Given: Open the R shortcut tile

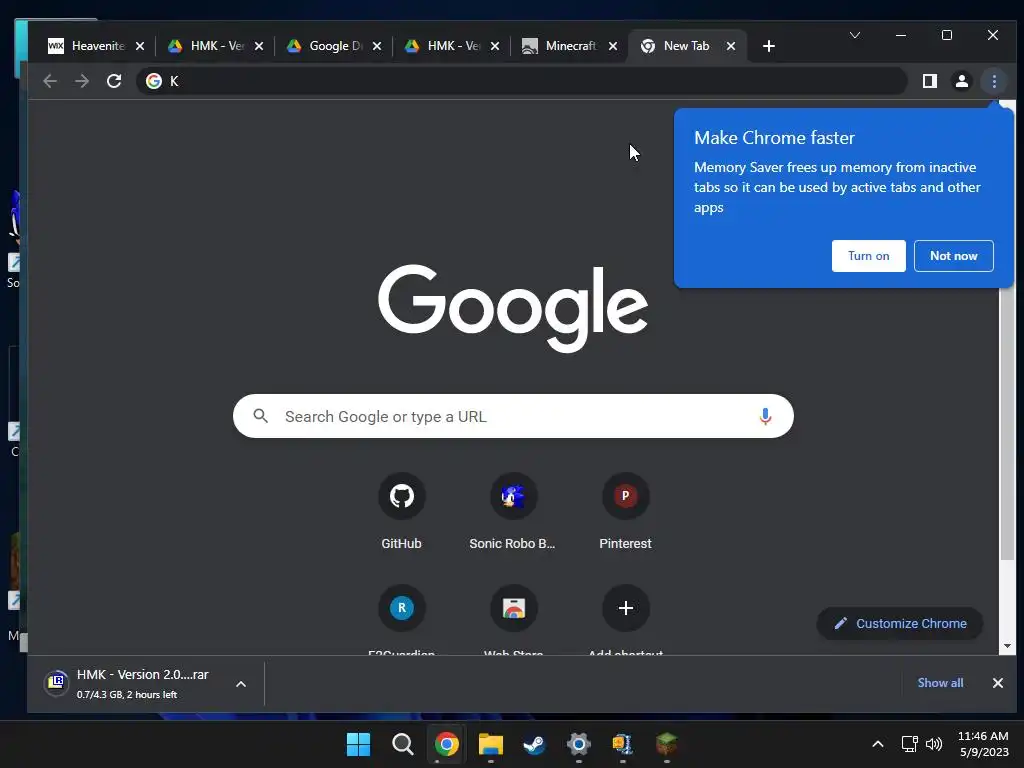Looking at the screenshot, I should tap(402, 608).
